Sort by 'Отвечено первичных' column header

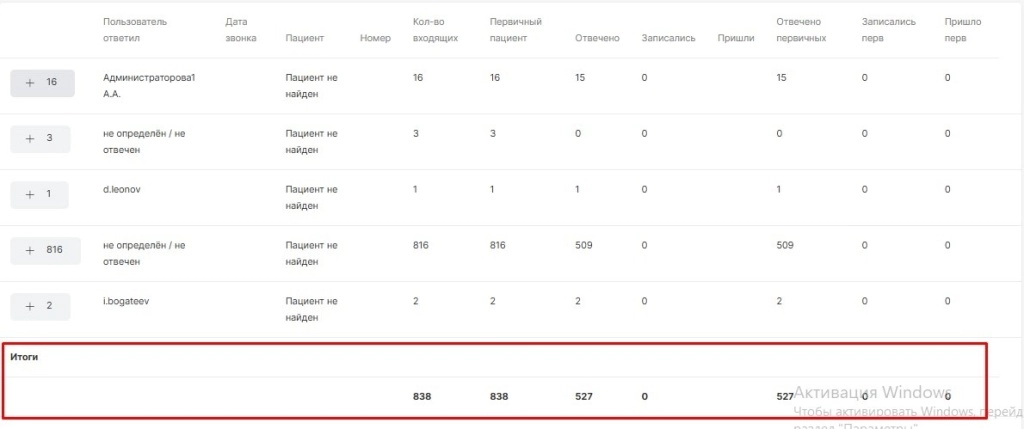click(x=801, y=30)
